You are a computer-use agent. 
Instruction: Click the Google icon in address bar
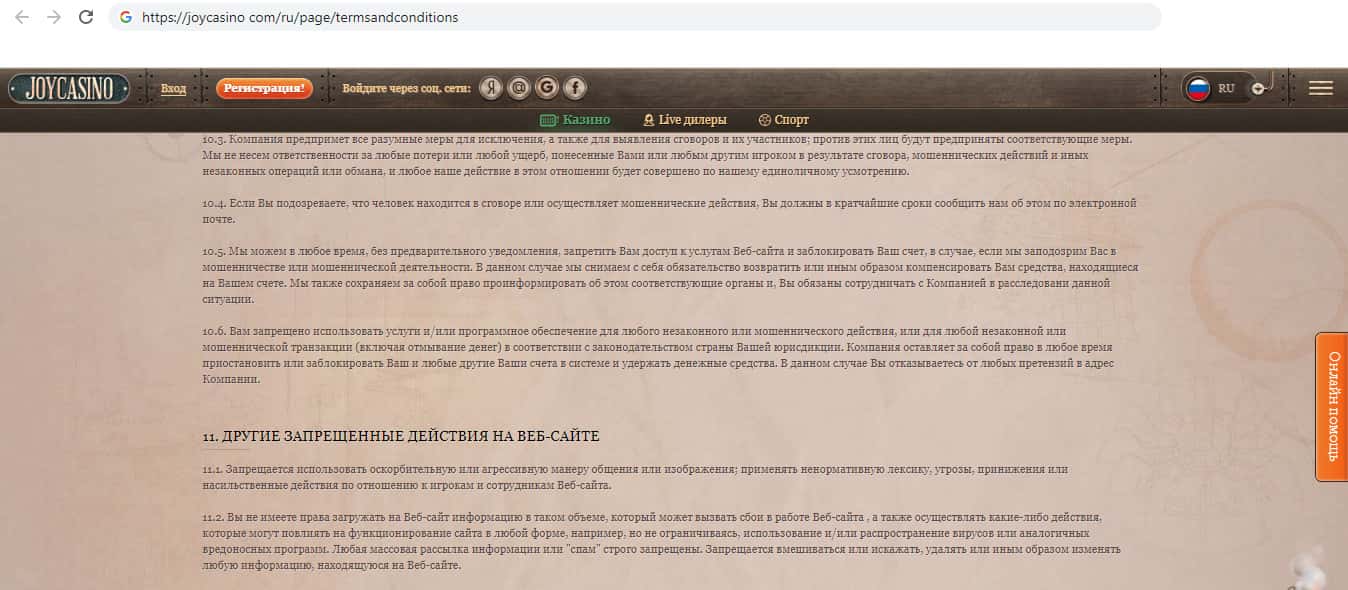click(125, 17)
